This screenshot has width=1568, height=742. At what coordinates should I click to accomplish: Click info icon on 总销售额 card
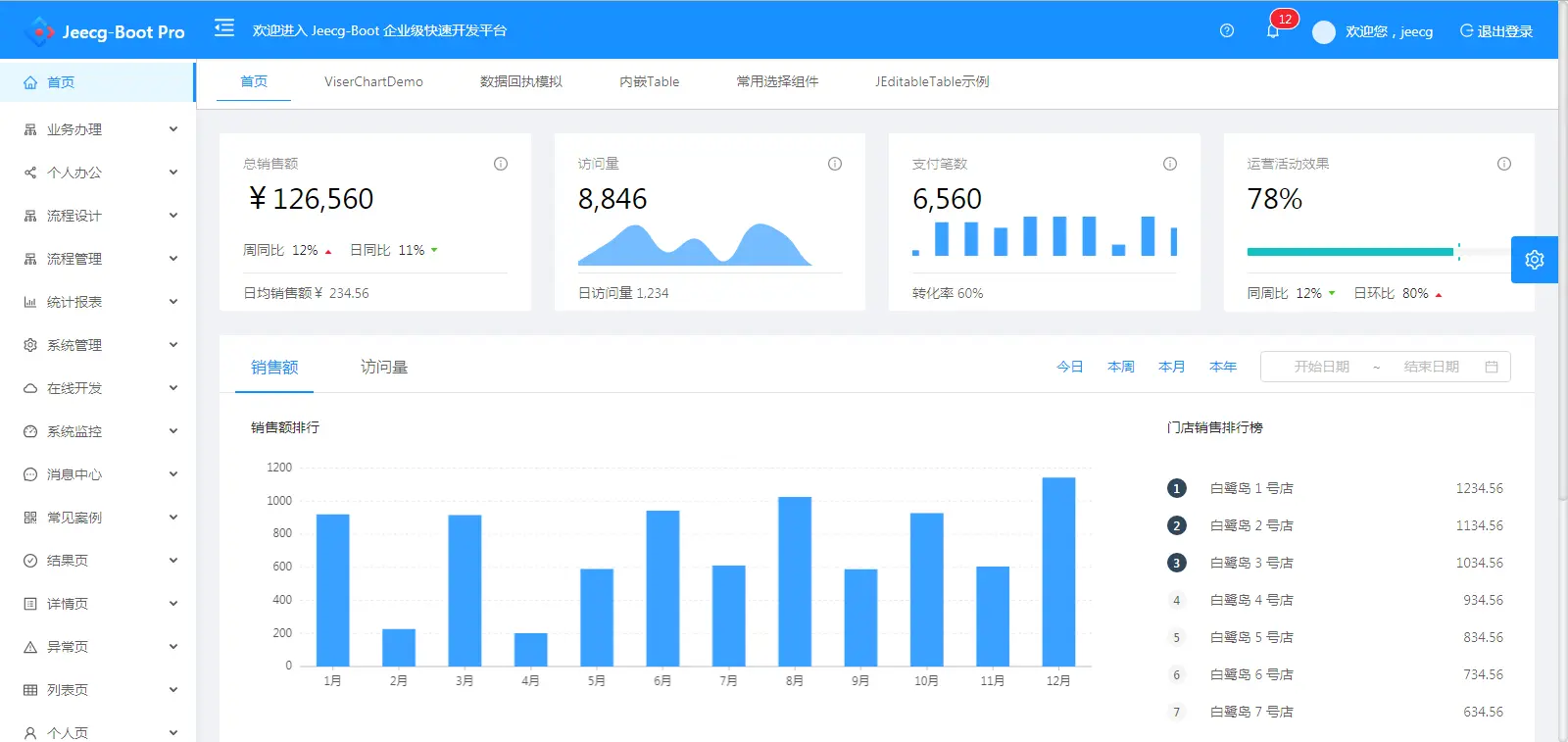(501, 164)
